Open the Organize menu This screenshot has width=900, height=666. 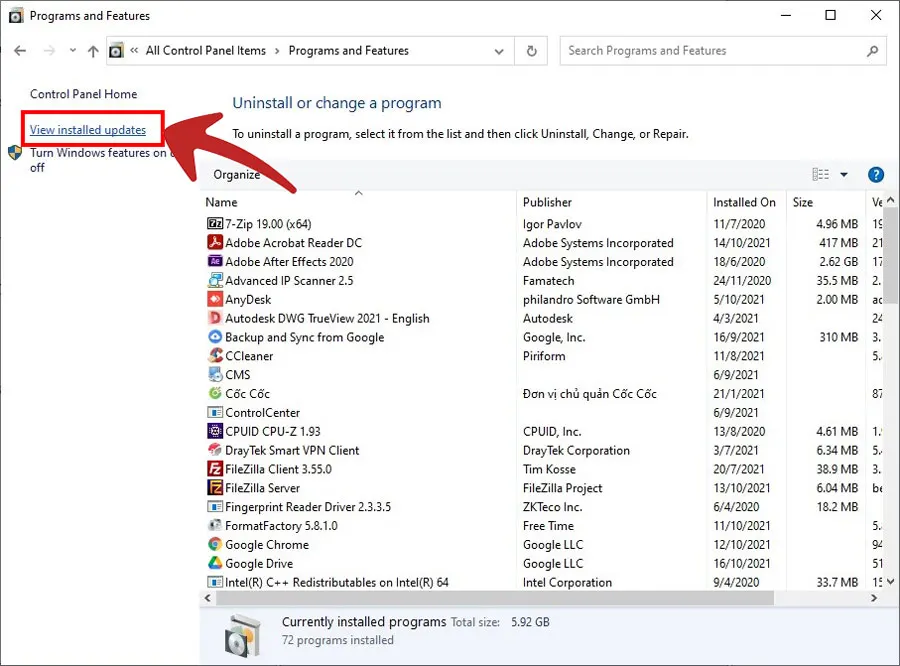pyautogui.click(x=236, y=175)
